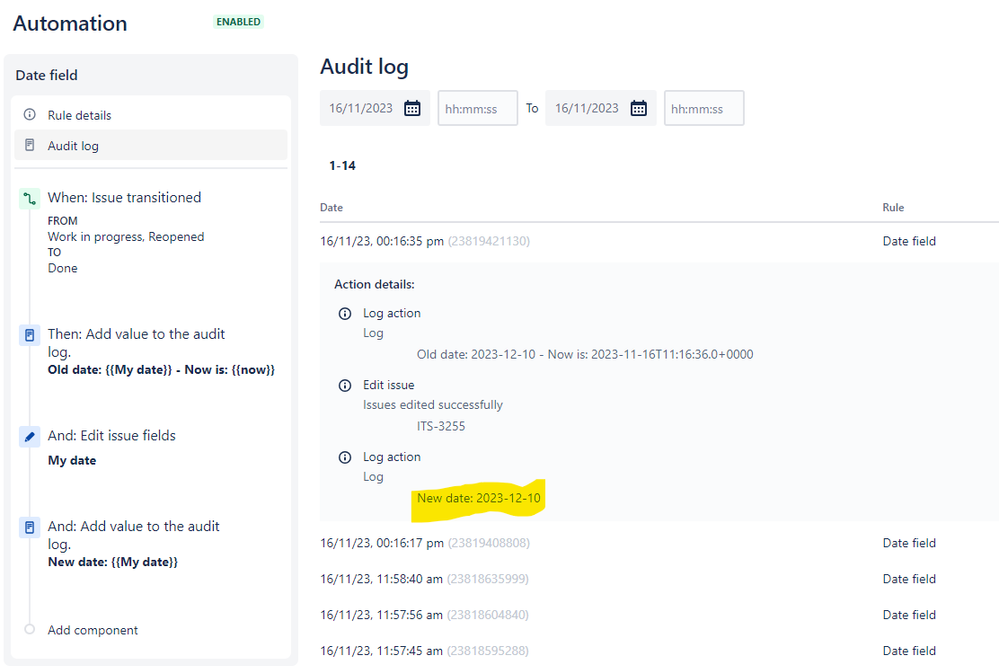This screenshot has height=666, width=999.
Task: Click the start date field 16/11/2023
Action: coord(375,108)
